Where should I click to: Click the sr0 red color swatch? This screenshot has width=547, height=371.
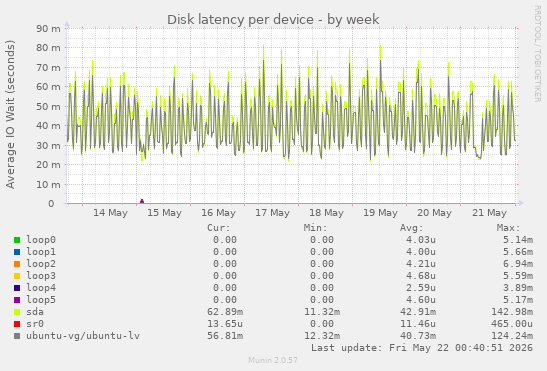17,324
